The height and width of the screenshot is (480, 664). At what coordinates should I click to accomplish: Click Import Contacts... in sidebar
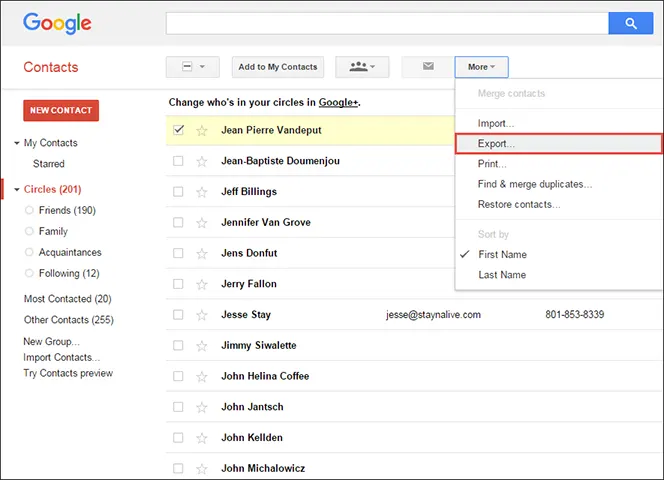click(61, 357)
